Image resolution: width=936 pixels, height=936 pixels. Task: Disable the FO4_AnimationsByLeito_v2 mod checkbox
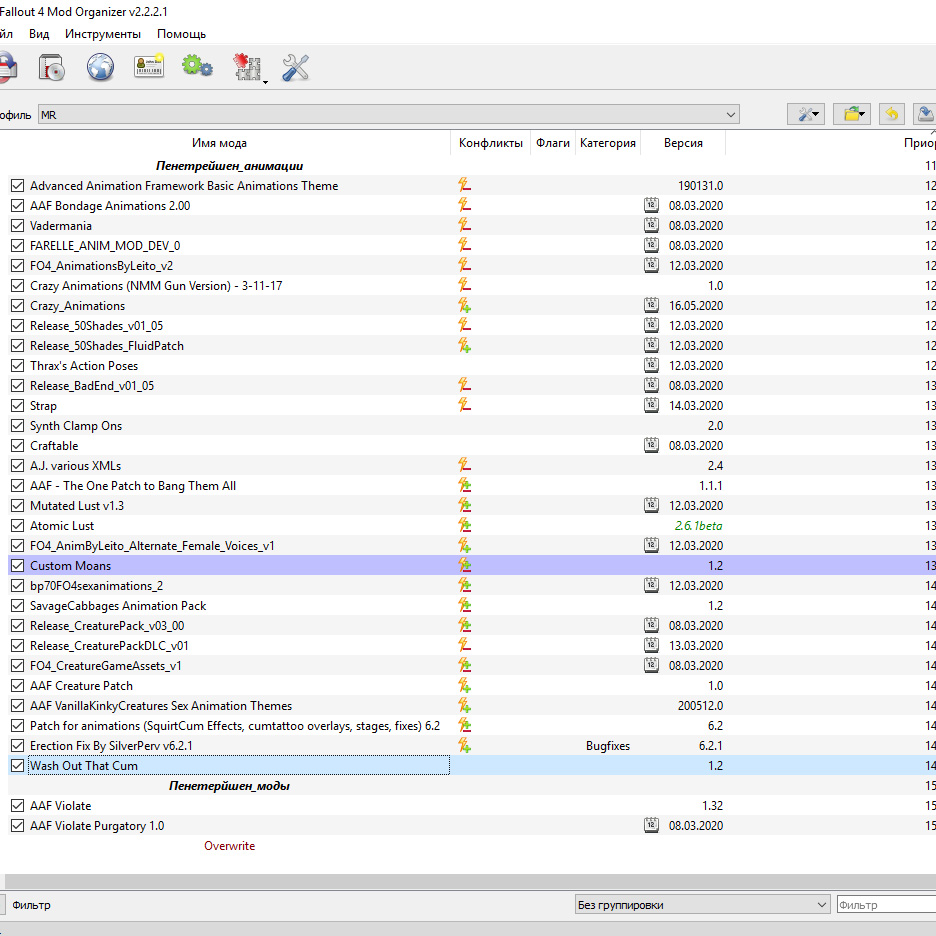[17, 266]
